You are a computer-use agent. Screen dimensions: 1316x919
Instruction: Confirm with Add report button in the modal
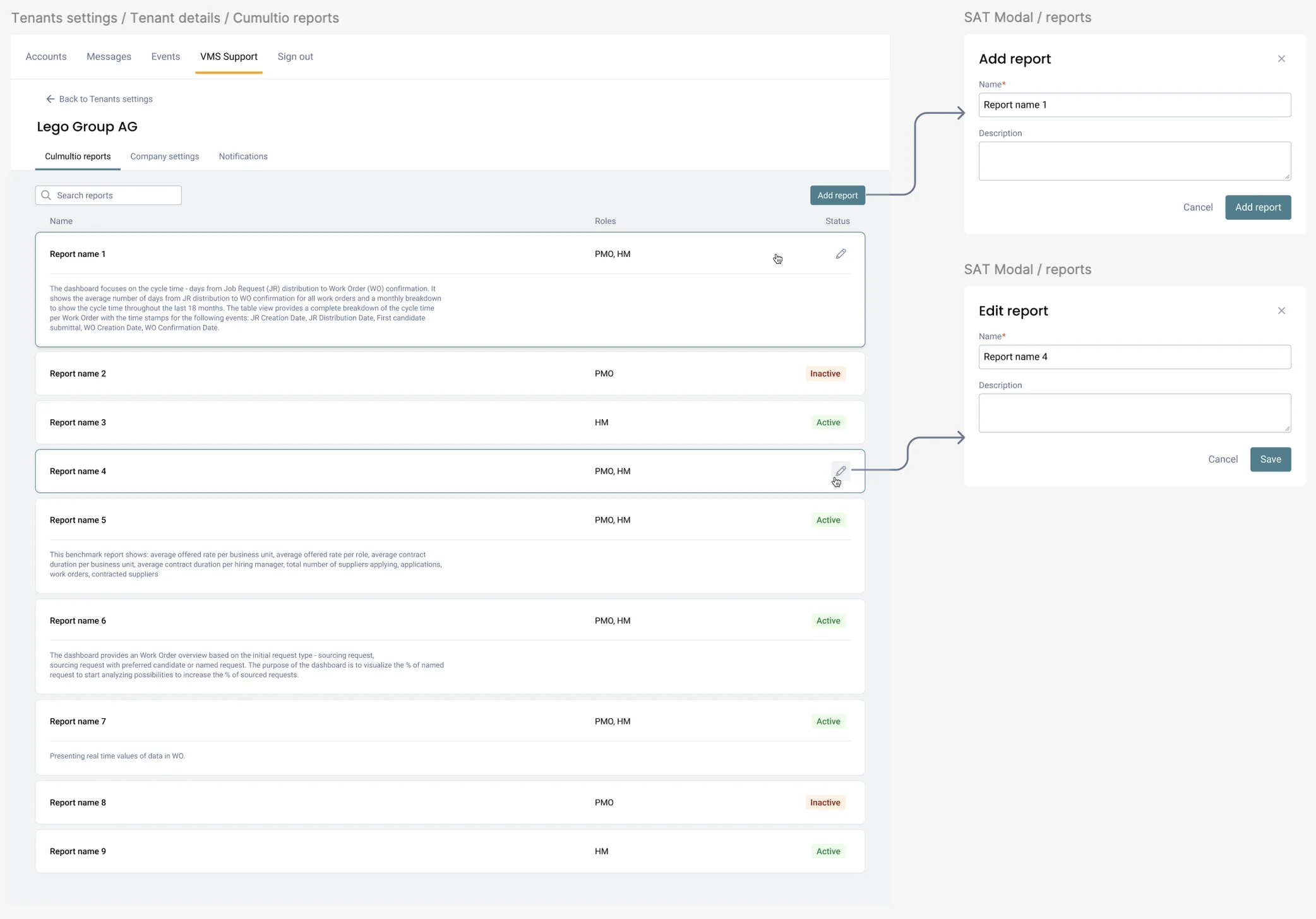(x=1258, y=207)
